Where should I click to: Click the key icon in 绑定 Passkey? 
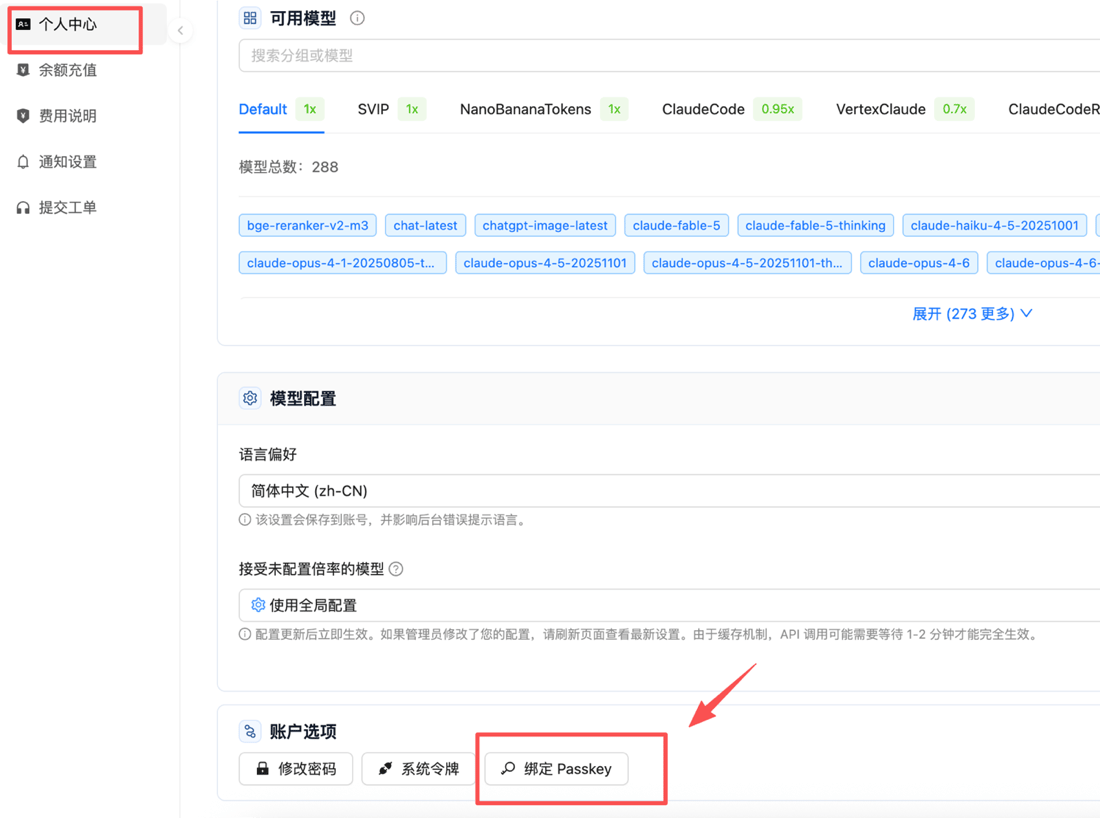(x=508, y=768)
